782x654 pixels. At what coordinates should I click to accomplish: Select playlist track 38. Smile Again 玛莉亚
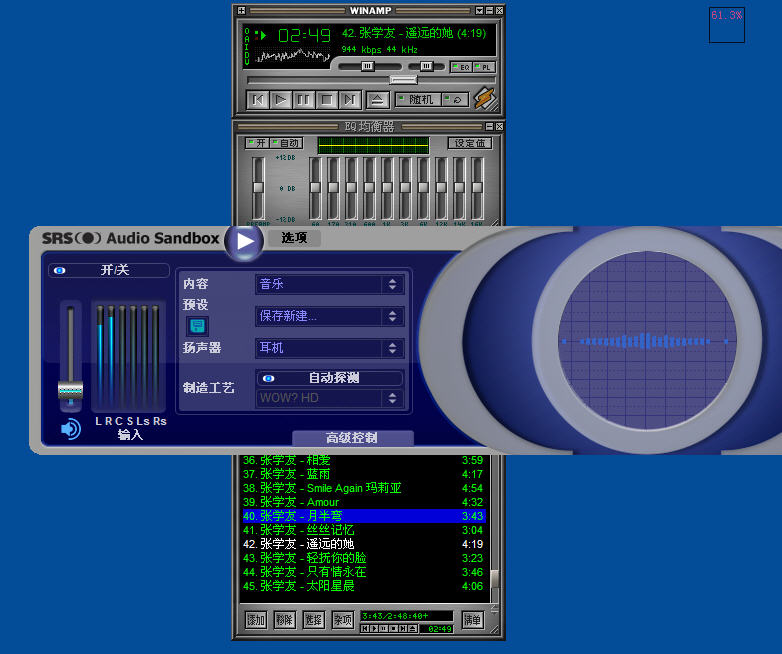tap(363, 488)
